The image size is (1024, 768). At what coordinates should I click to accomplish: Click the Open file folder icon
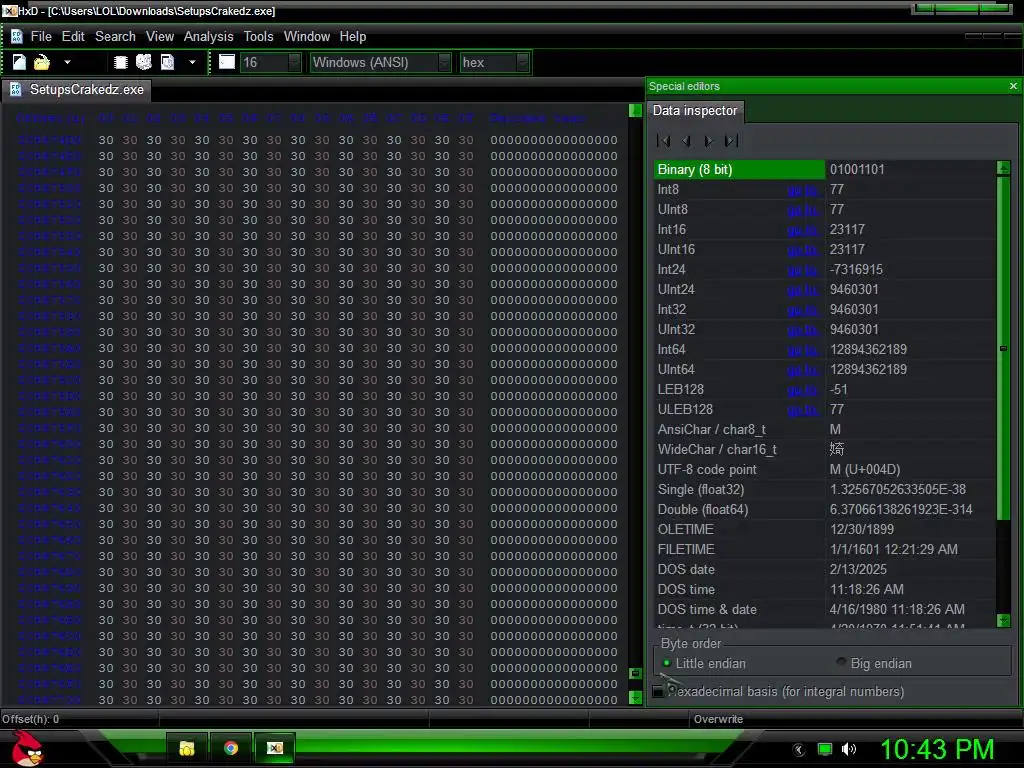pyautogui.click(x=42, y=62)
